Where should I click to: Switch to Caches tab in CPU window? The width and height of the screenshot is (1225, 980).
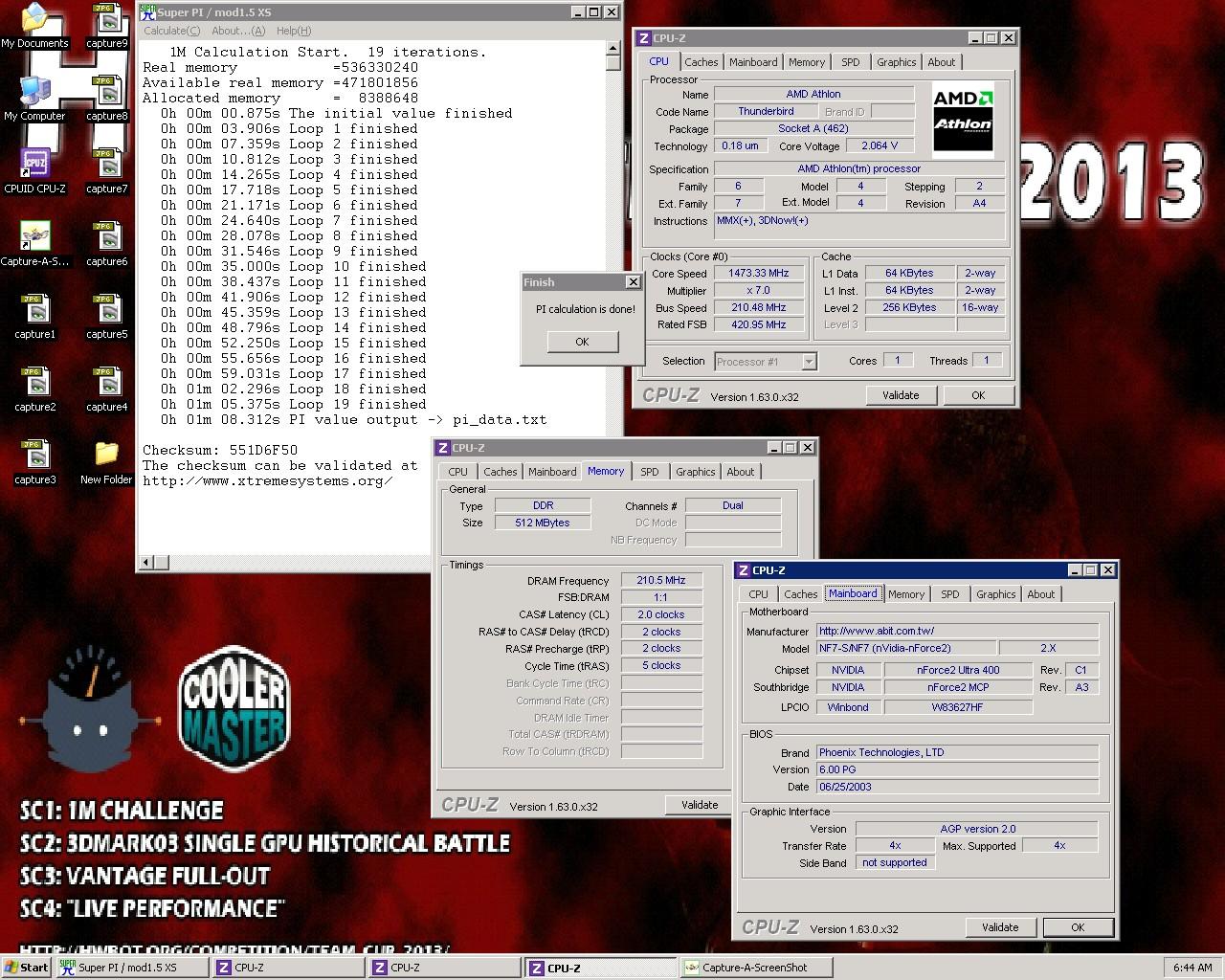(x=701, y=62)
